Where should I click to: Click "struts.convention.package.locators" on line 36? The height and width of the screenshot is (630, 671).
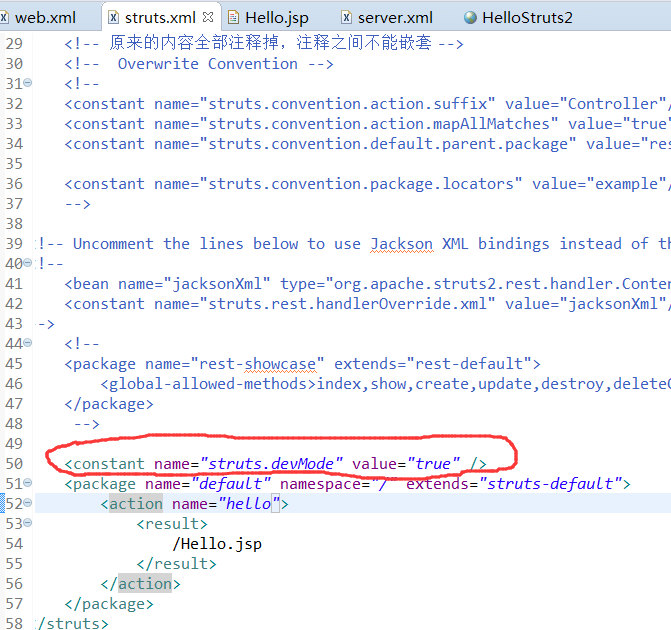click(361, 184)
